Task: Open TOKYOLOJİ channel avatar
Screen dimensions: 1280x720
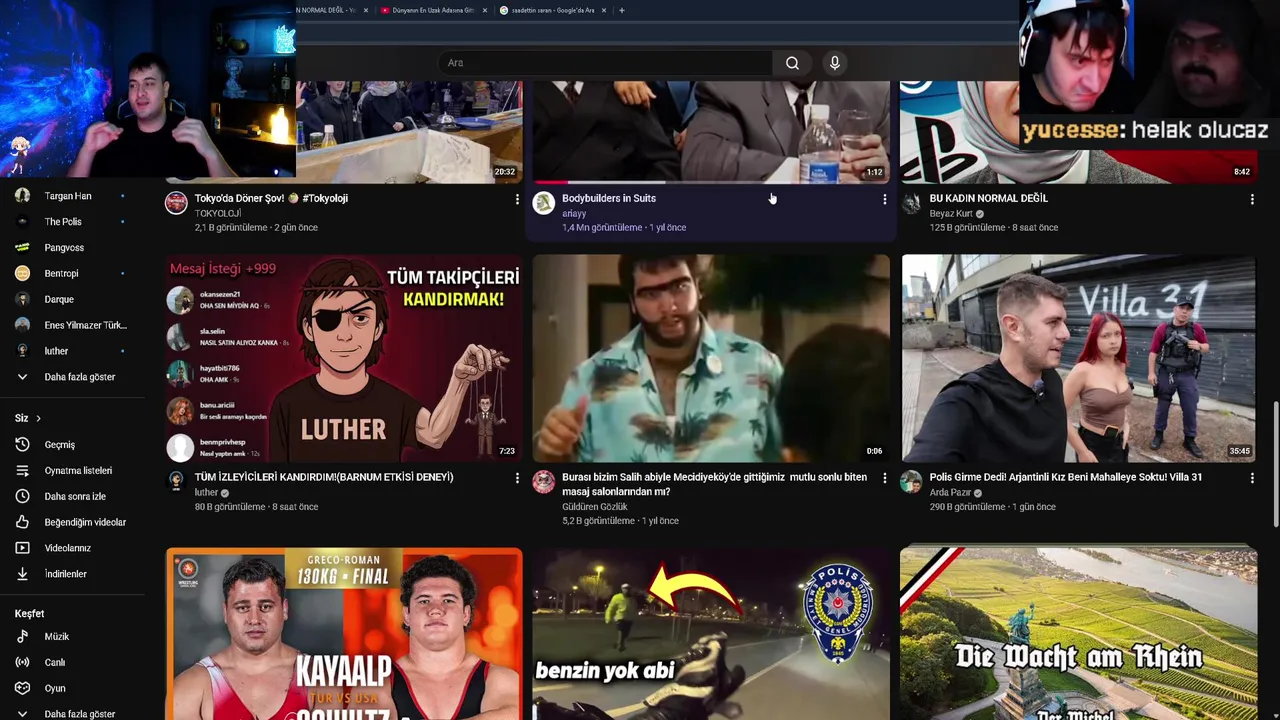Action: click(176, 204)
